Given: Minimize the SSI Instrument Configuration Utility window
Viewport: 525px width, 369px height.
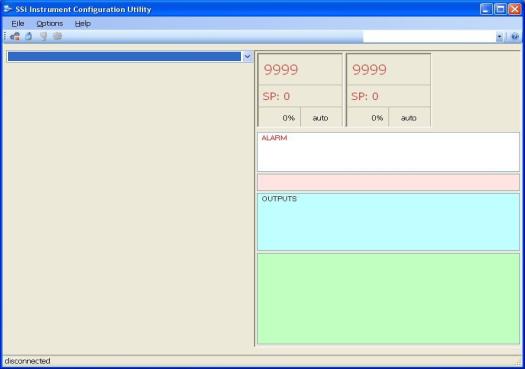Looking at the screenshot, I should 486,9.
